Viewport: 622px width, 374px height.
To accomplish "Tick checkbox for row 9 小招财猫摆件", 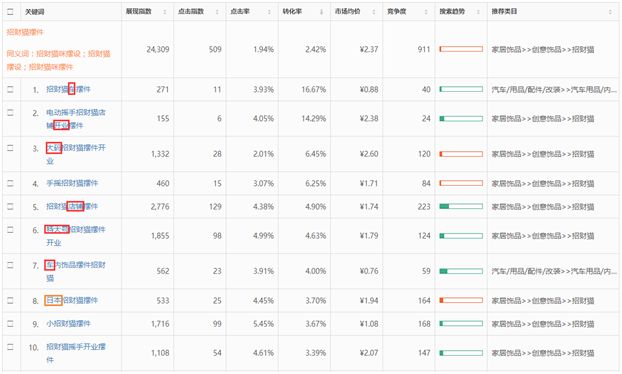I will pyautogui.click(x=10, y=324).
